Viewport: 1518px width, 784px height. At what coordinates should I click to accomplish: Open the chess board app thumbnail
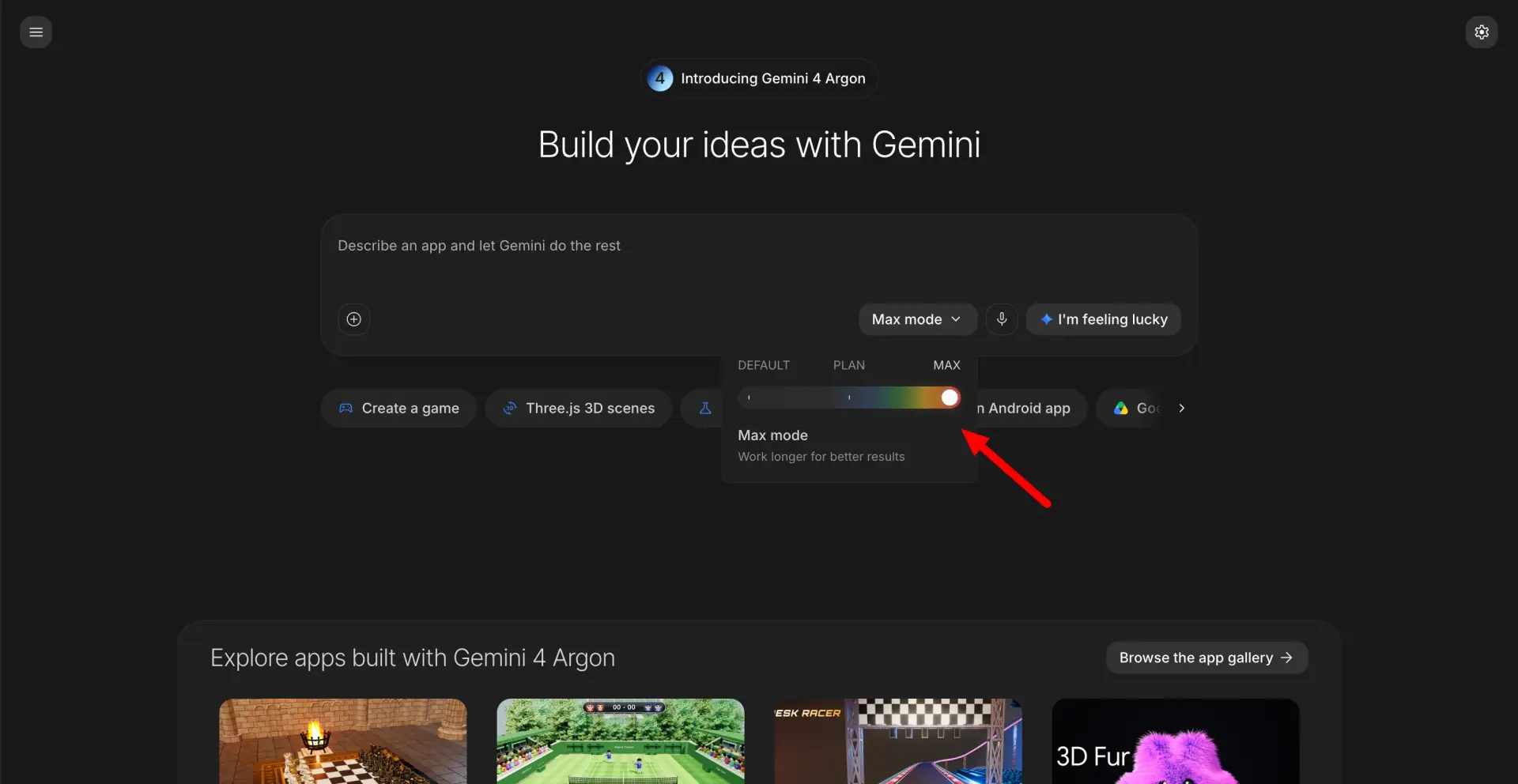pyautogui.click(x=343, y=741)
